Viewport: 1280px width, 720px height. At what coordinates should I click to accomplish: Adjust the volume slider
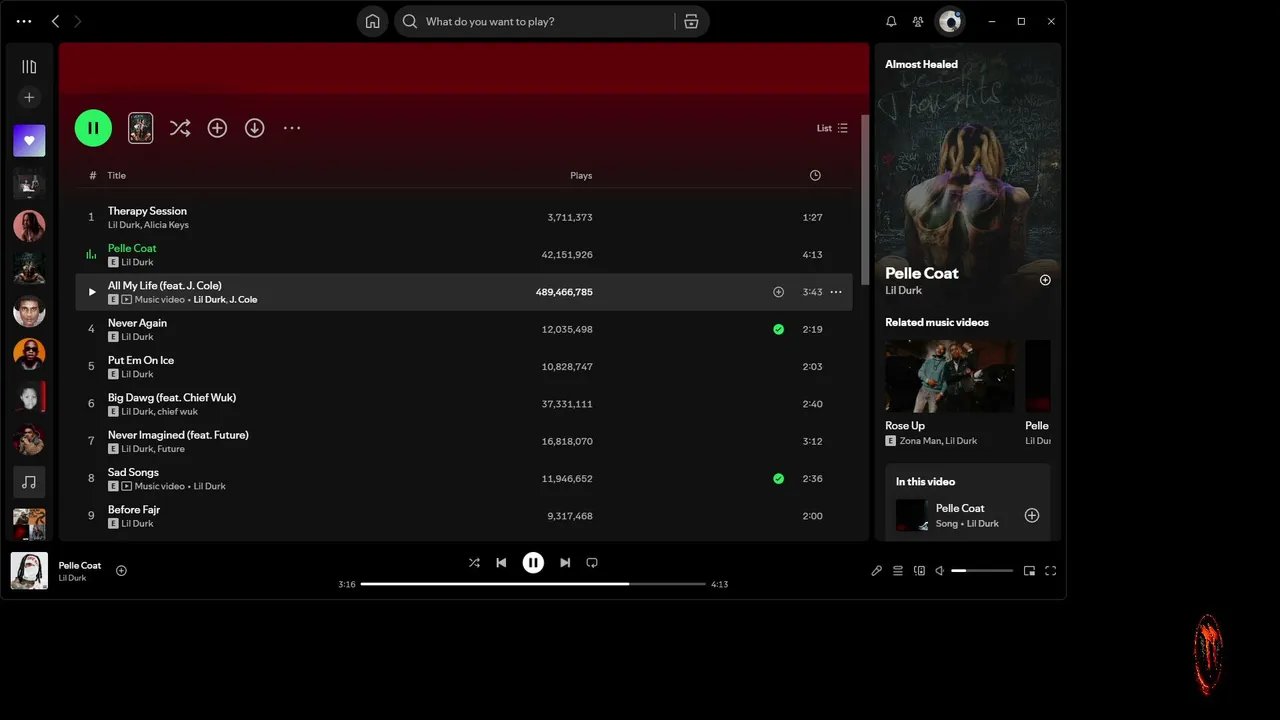982,571
